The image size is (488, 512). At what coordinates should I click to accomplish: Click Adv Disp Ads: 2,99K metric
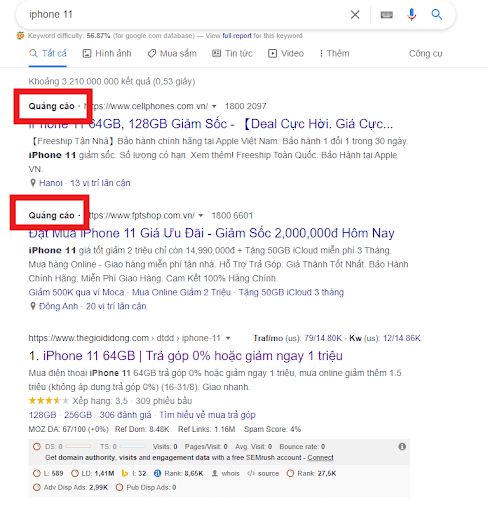(x=70, y=488)
